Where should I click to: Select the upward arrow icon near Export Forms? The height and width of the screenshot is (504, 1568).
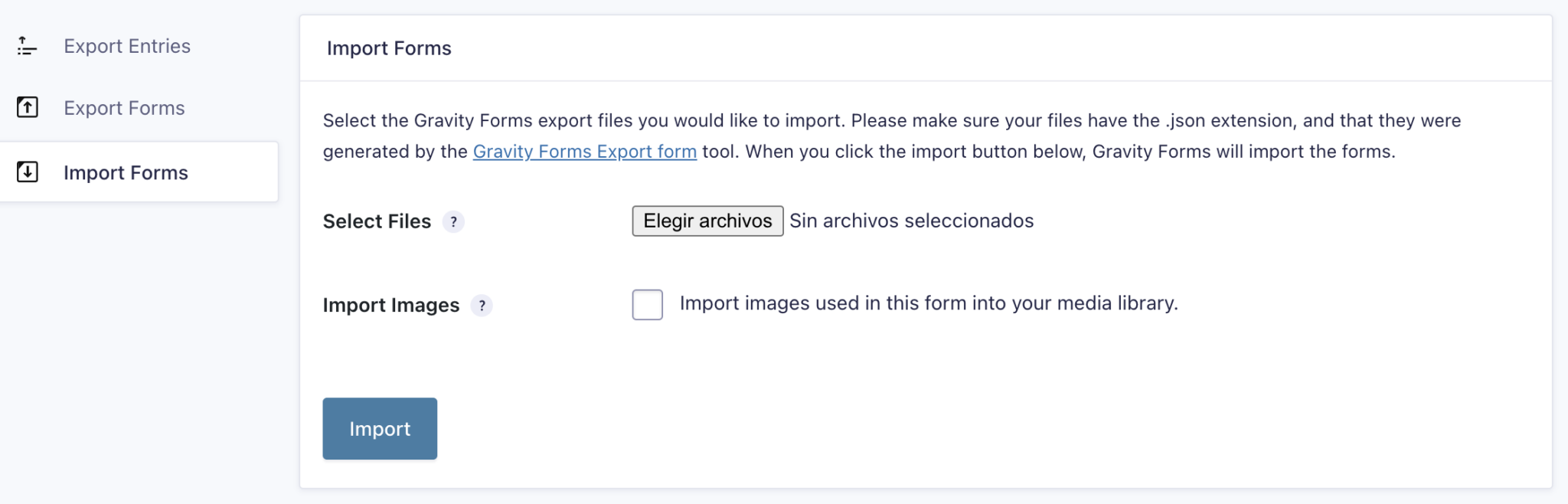[27, 107]
